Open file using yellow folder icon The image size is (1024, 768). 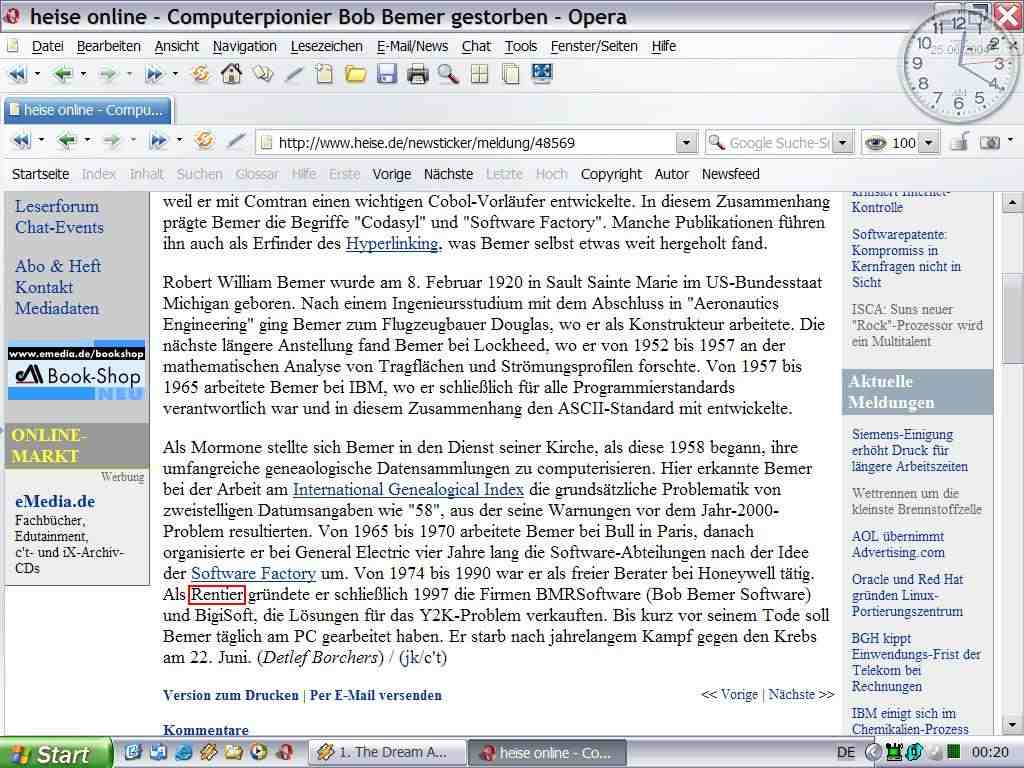pyautogui.click(x=355, y=74)
